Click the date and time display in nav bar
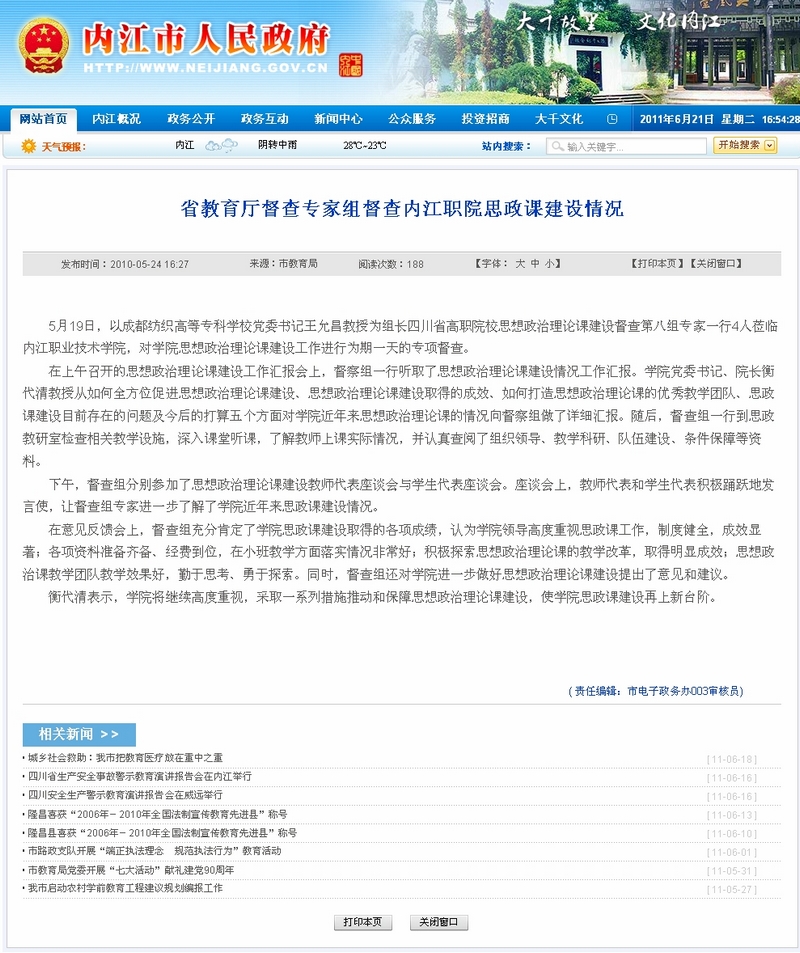This screenshot has height=953, width=800. coord(719,119)
